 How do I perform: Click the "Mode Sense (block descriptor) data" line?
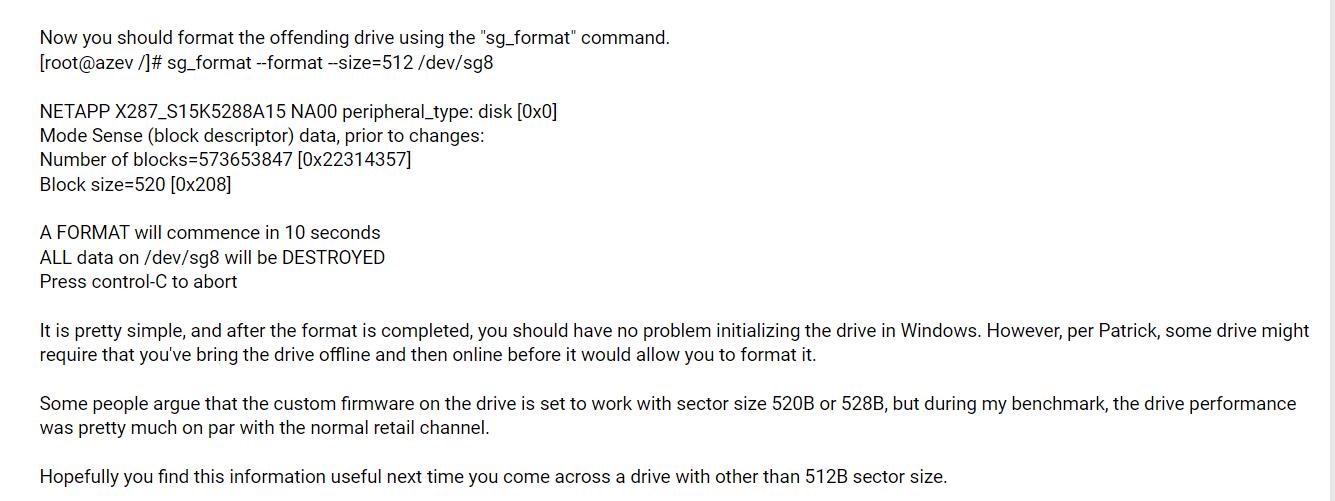point(262,136)
